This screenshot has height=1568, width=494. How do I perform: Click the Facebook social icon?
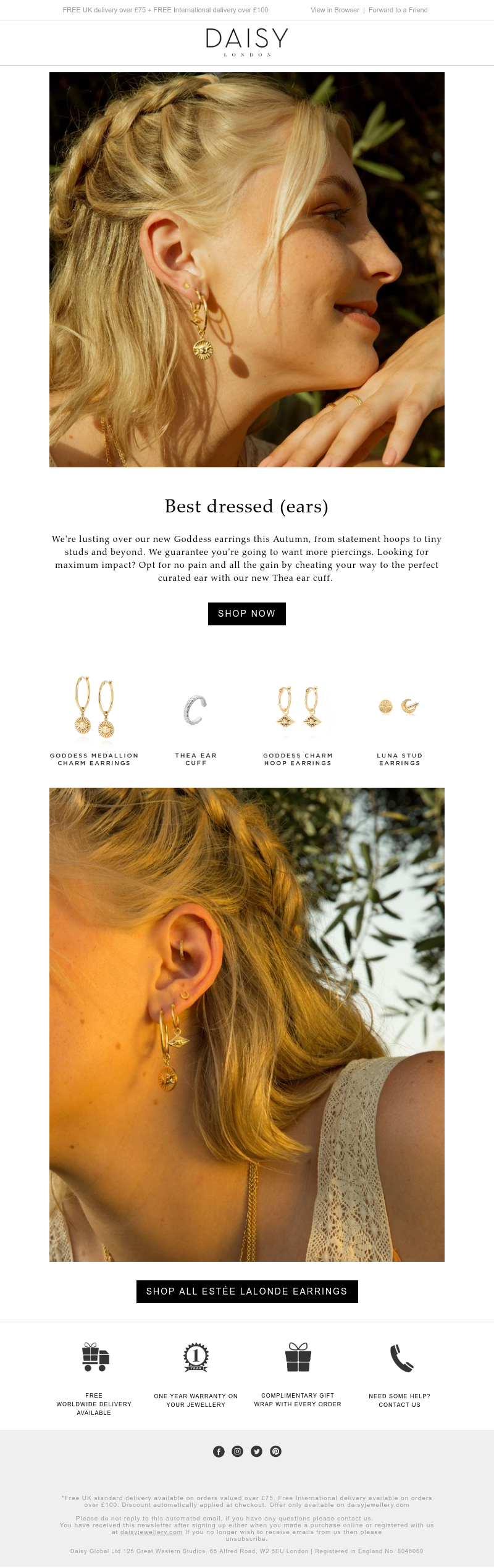[219, 1451]
